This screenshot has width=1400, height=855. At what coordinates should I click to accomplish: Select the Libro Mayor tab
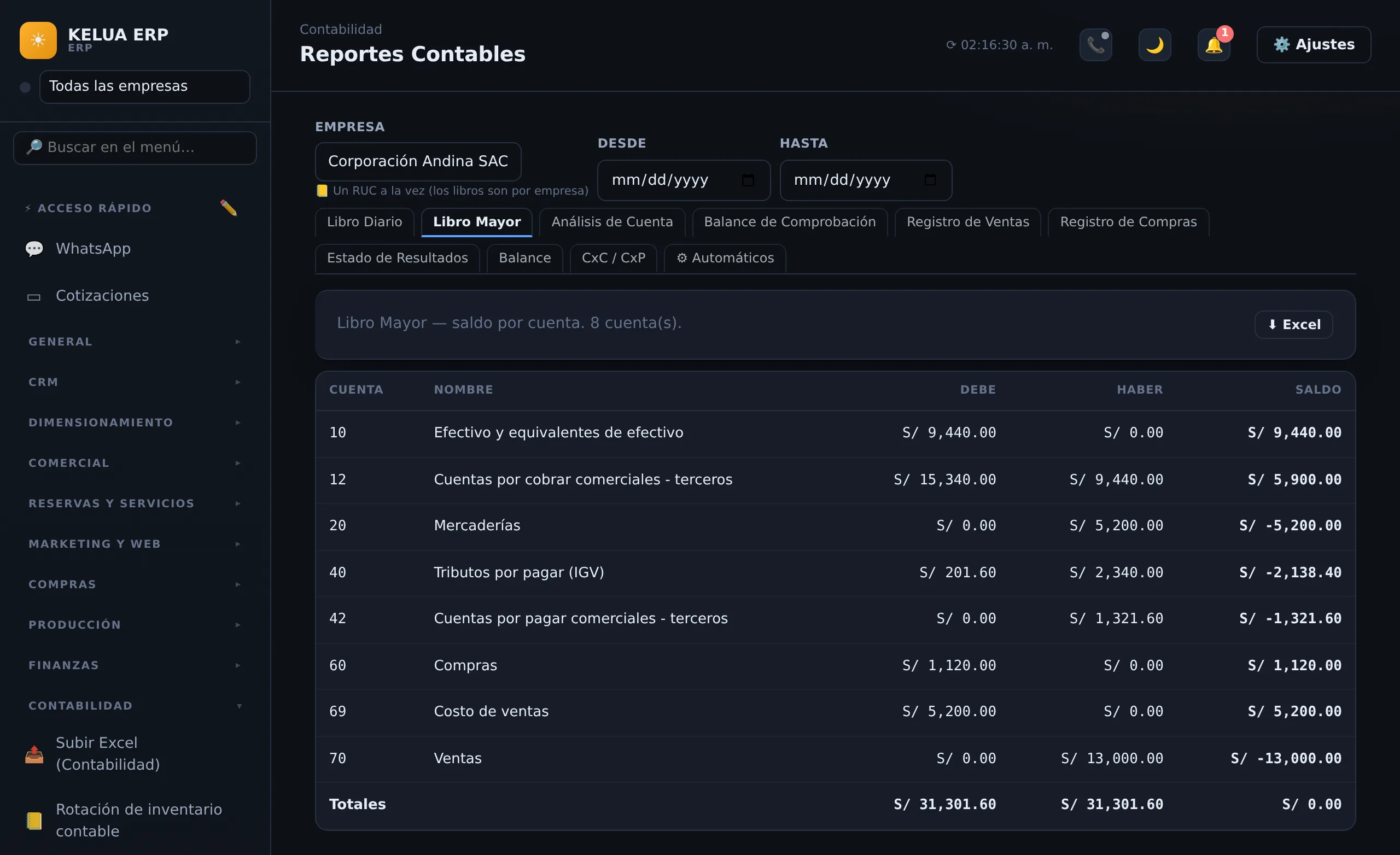click(x=477, y=222)
